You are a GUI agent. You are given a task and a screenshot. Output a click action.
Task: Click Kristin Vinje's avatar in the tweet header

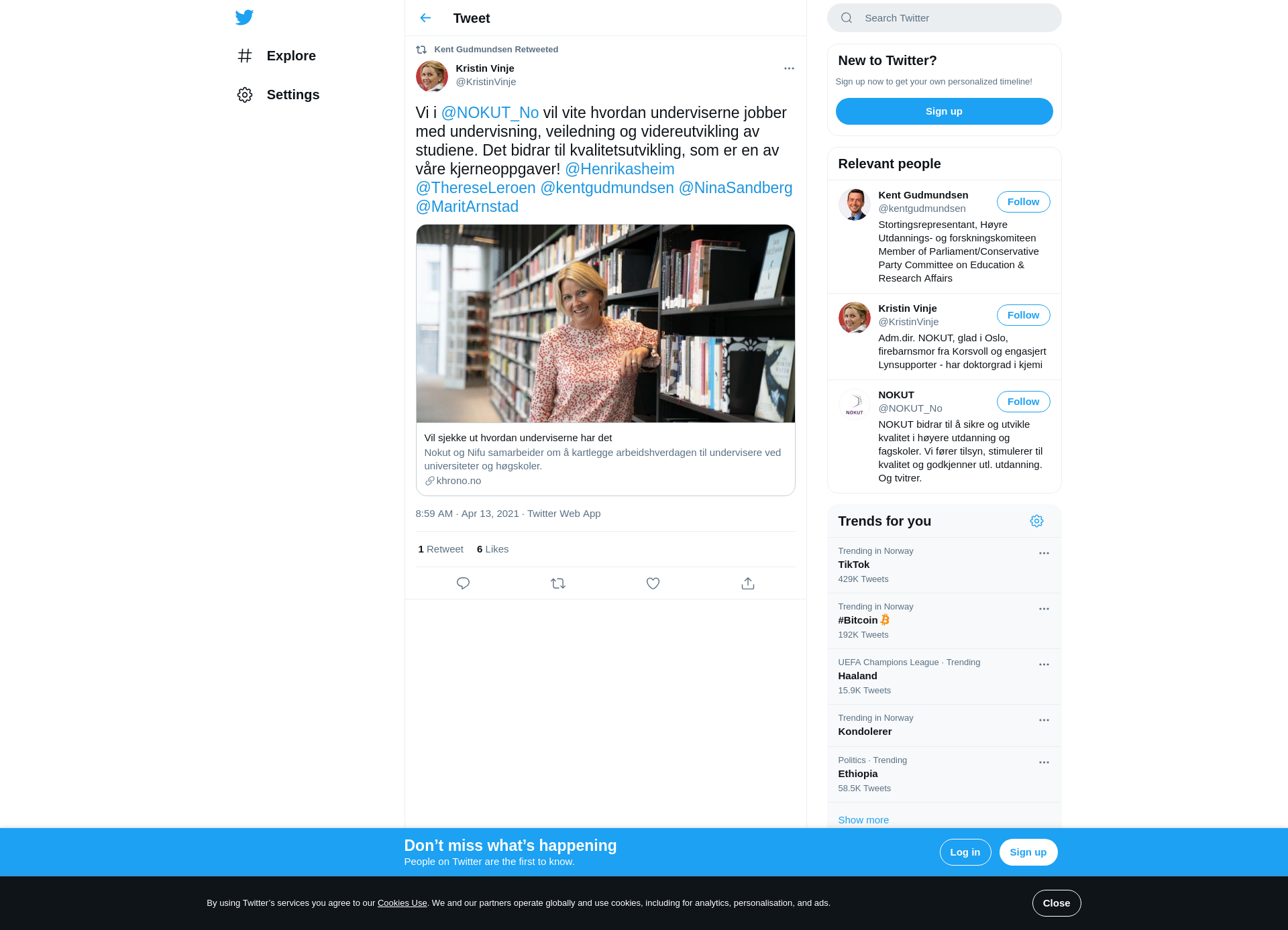coord(432,76)
